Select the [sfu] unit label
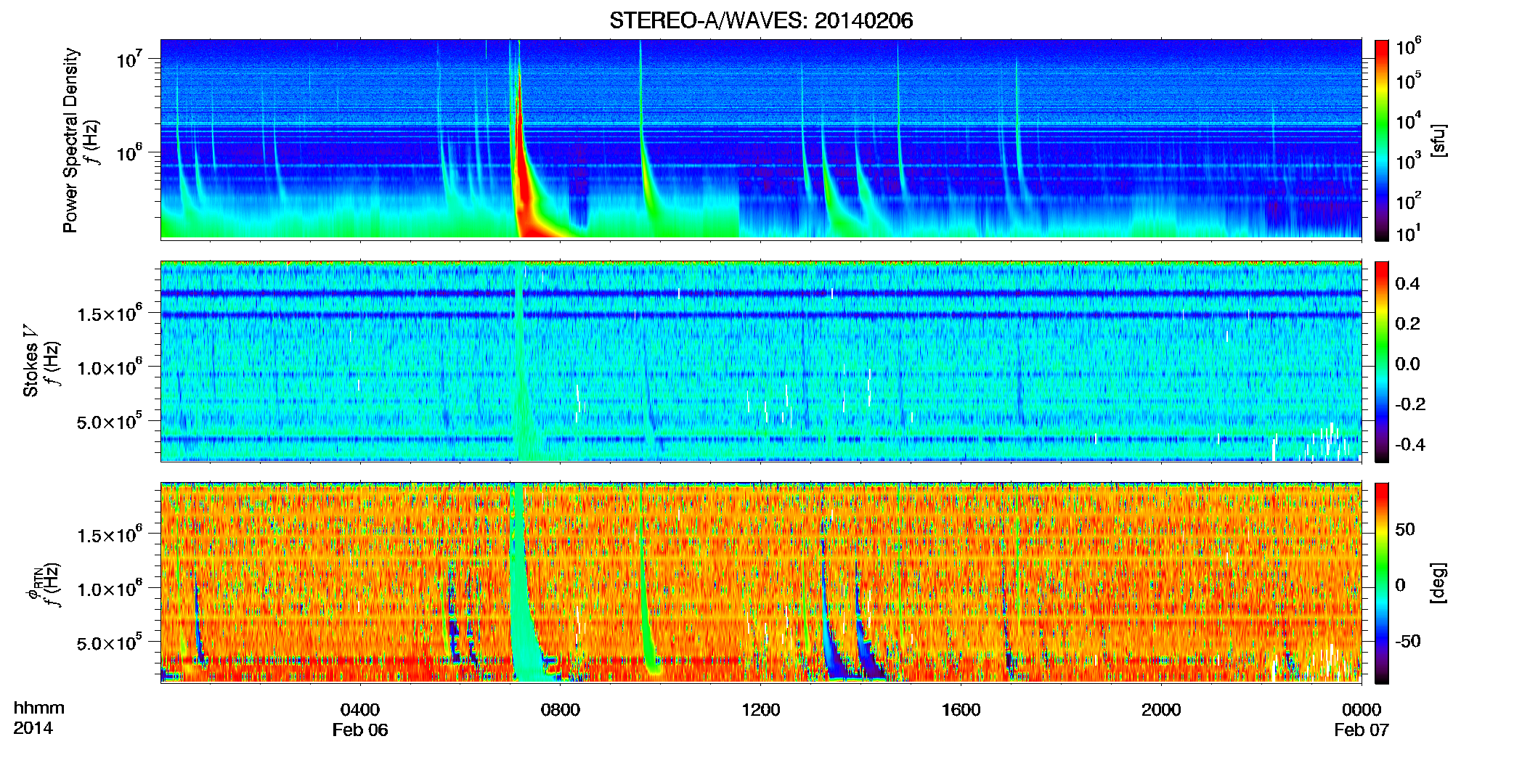The width and height of the screenshot is (1522, 784). coord(1438,140)
